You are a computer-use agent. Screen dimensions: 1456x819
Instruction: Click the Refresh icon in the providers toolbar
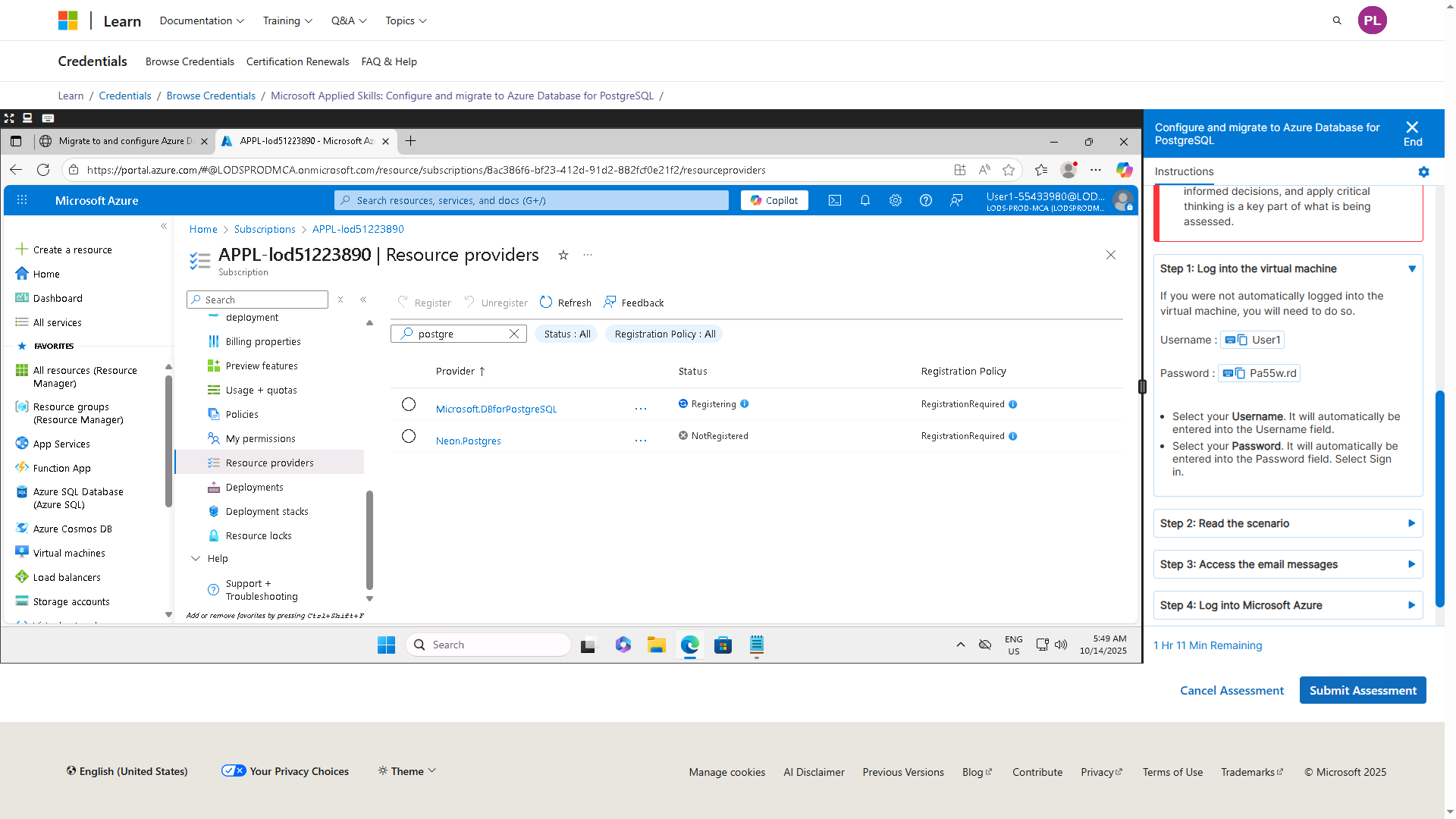pyautogui.click(x=546, y=302)
